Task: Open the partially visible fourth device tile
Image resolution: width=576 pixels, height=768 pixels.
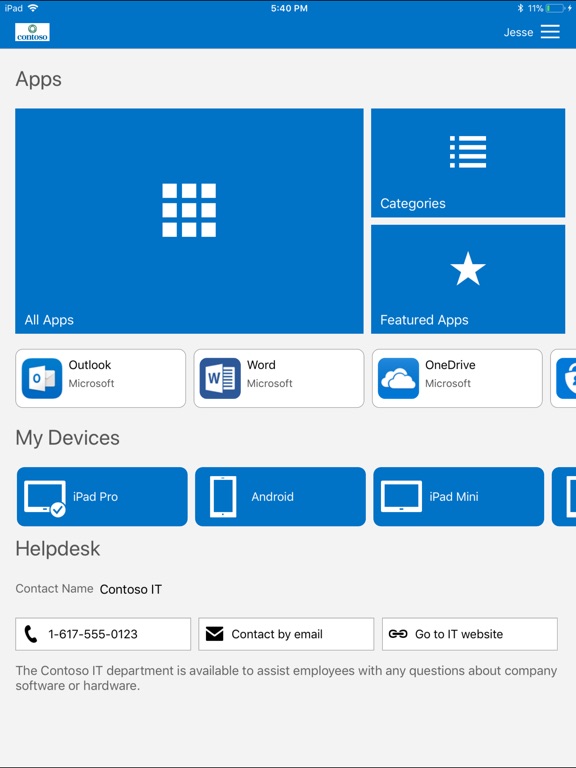Action: (564, 497)
